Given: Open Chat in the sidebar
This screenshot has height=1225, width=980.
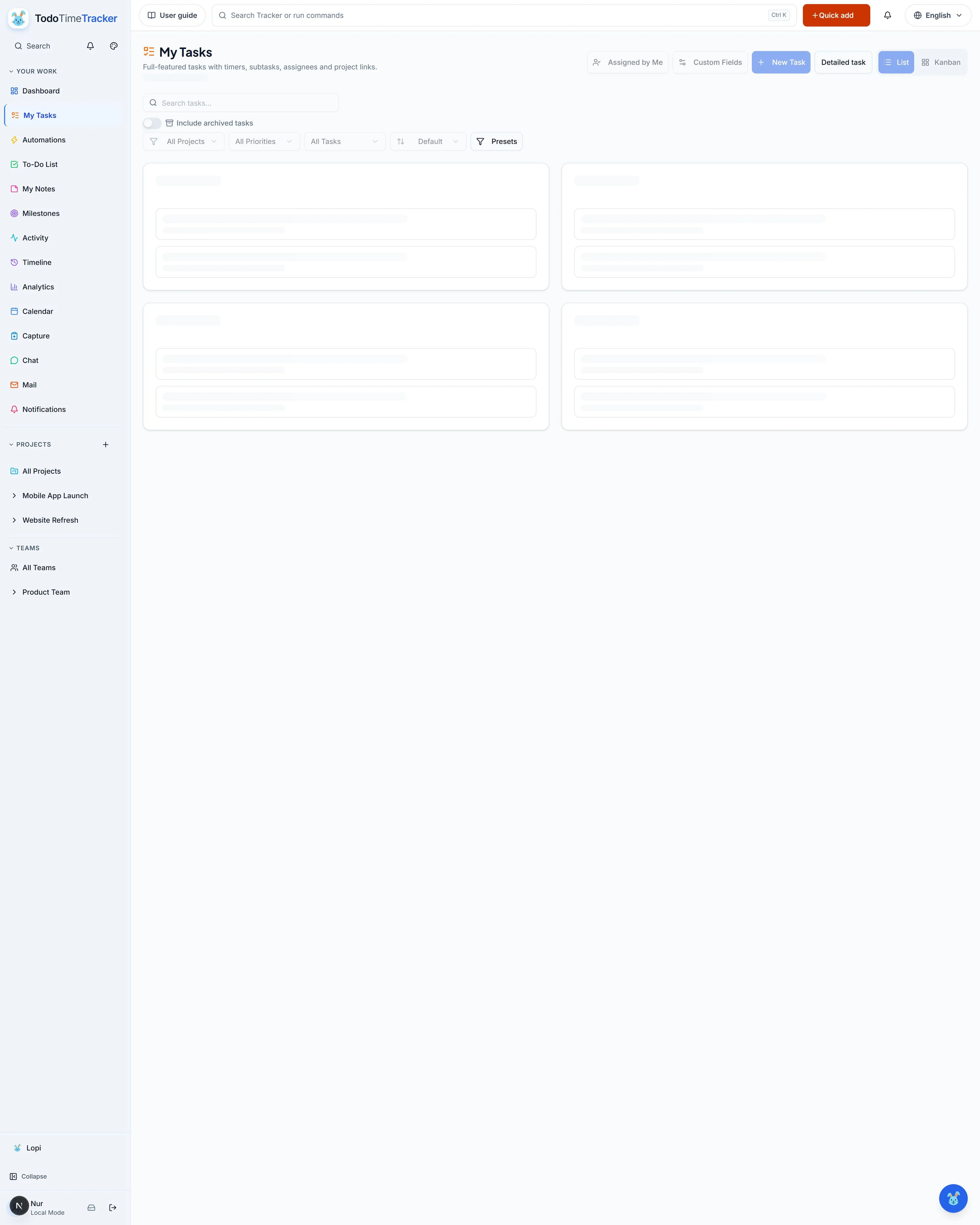Looking at the screenshot, I should [x=63, y=360].
